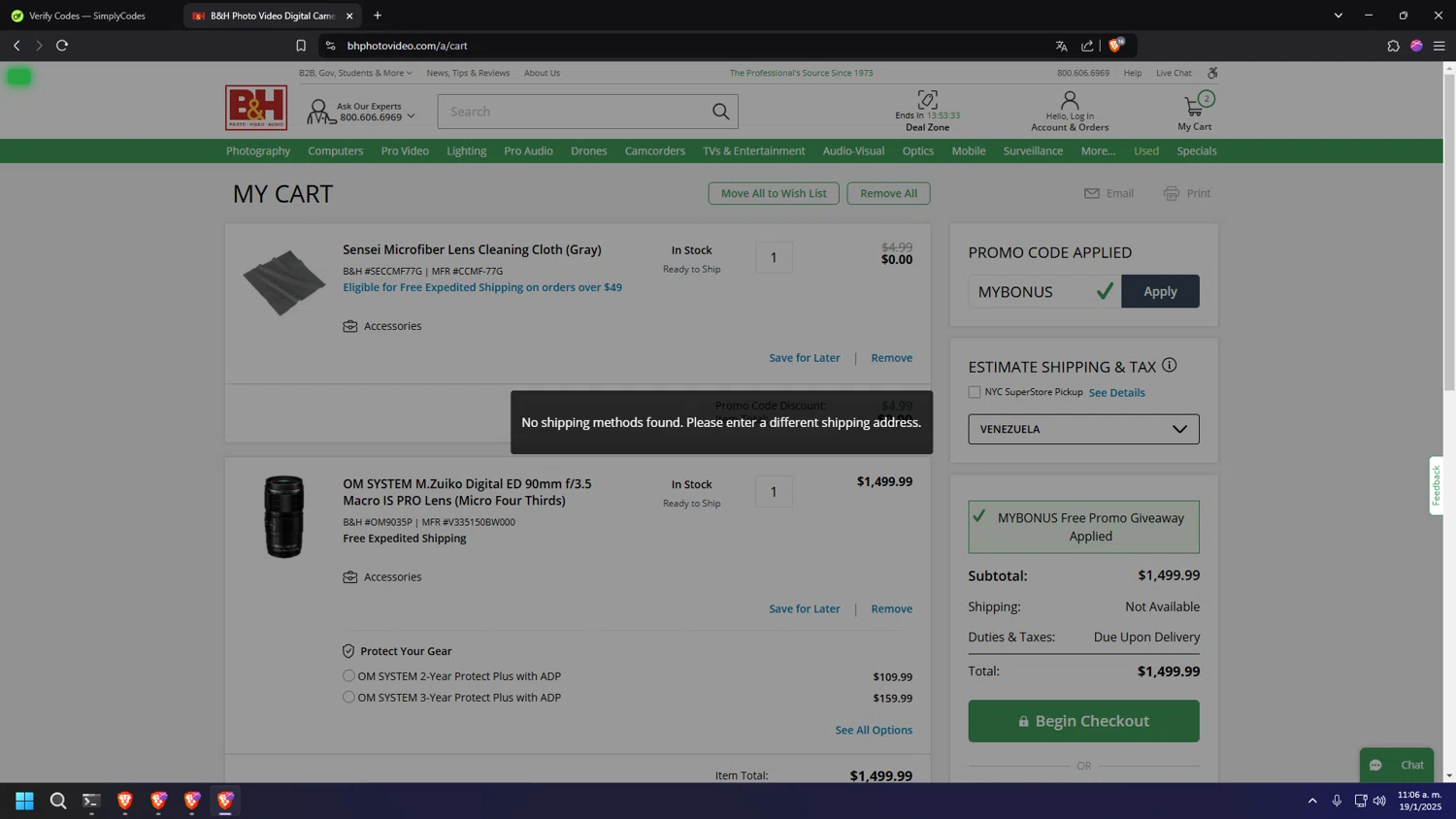Click Move All to Wish List
Image resolution: width=1456 pixels, height=819 pixels.
coord(774,193)
